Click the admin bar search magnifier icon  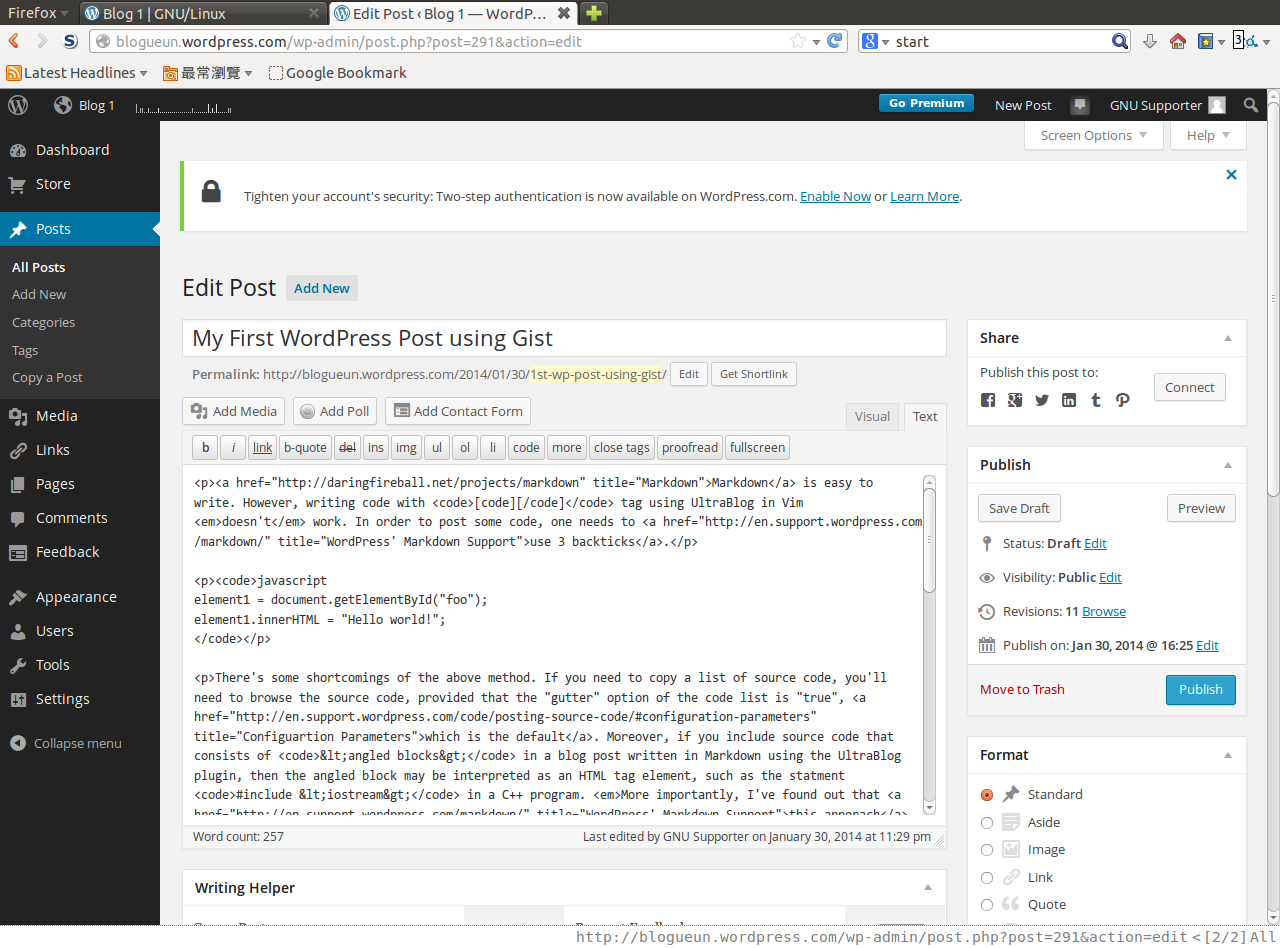click(x=1251, y=105)
